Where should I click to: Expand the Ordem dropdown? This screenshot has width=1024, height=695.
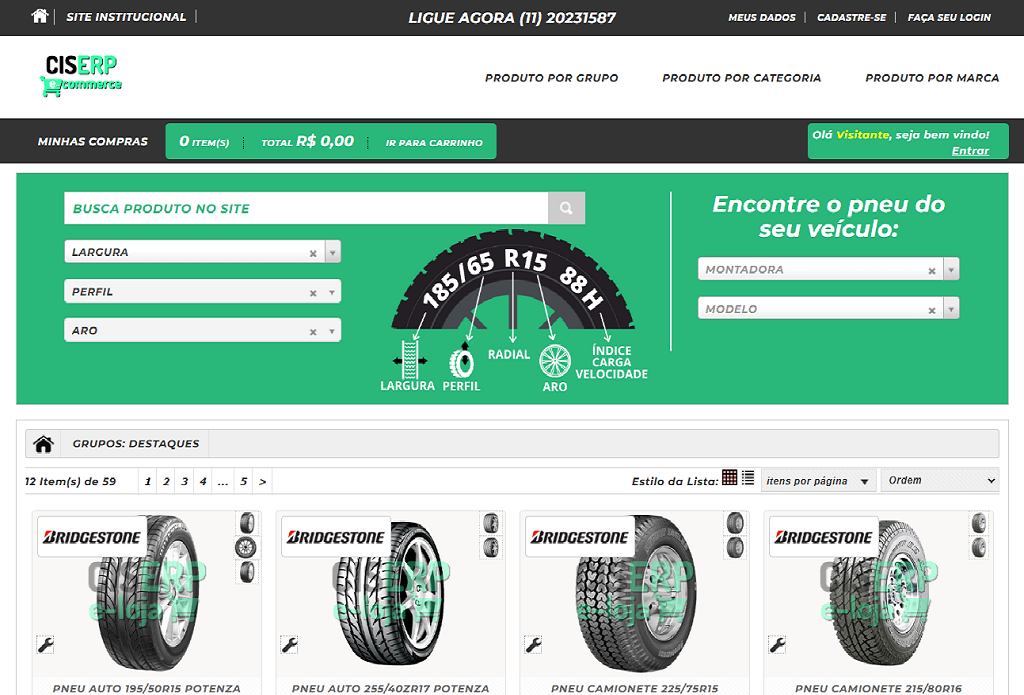tap(939, 480)
